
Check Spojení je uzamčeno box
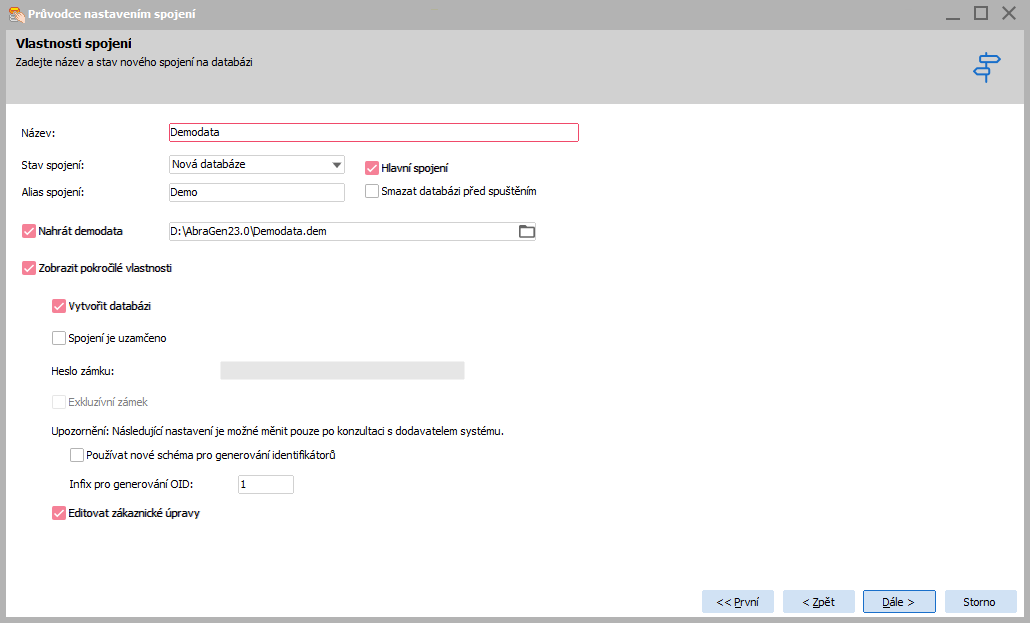(x=58, y=338)
